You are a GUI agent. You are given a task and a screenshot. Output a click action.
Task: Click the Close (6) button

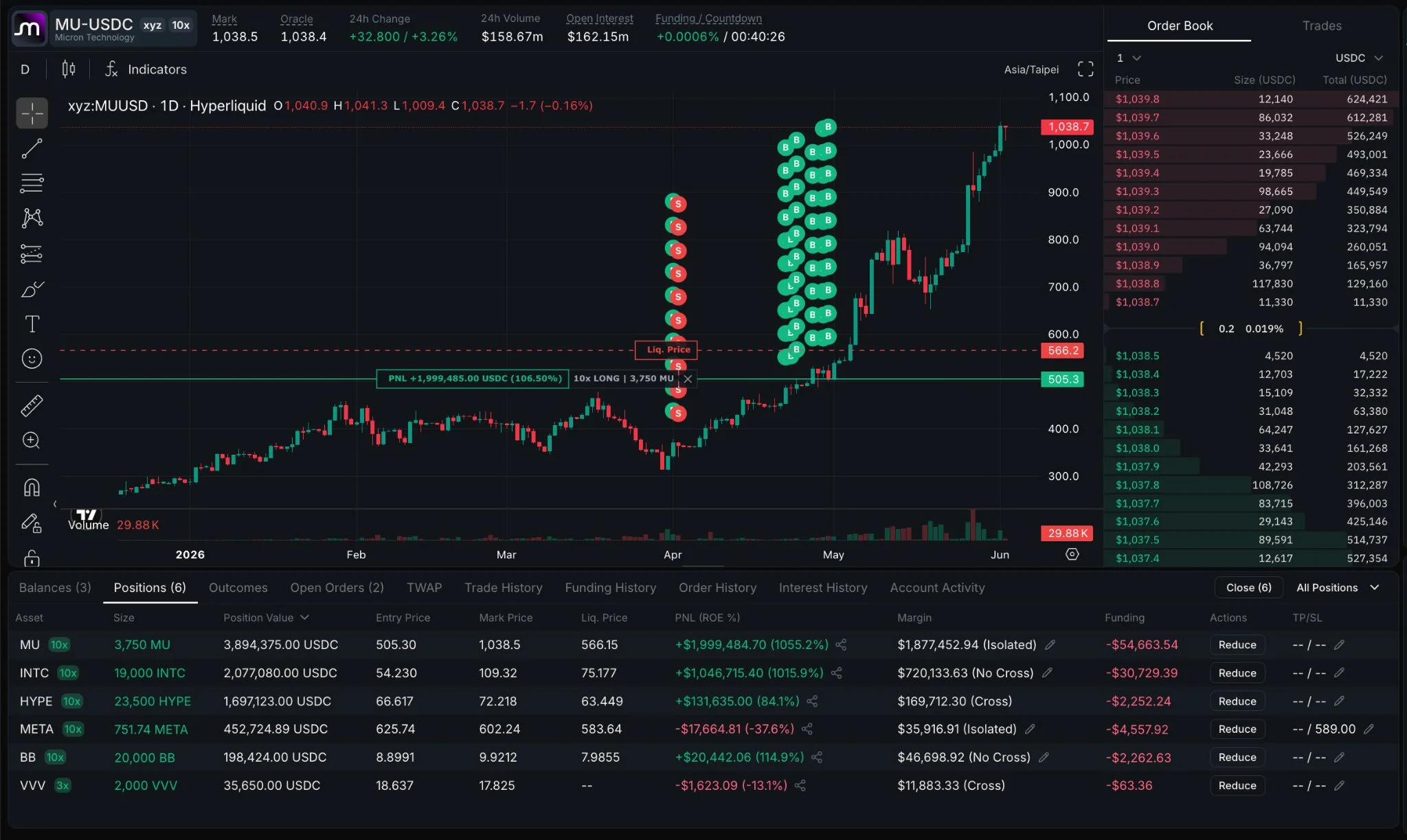tap(1248, 588)
